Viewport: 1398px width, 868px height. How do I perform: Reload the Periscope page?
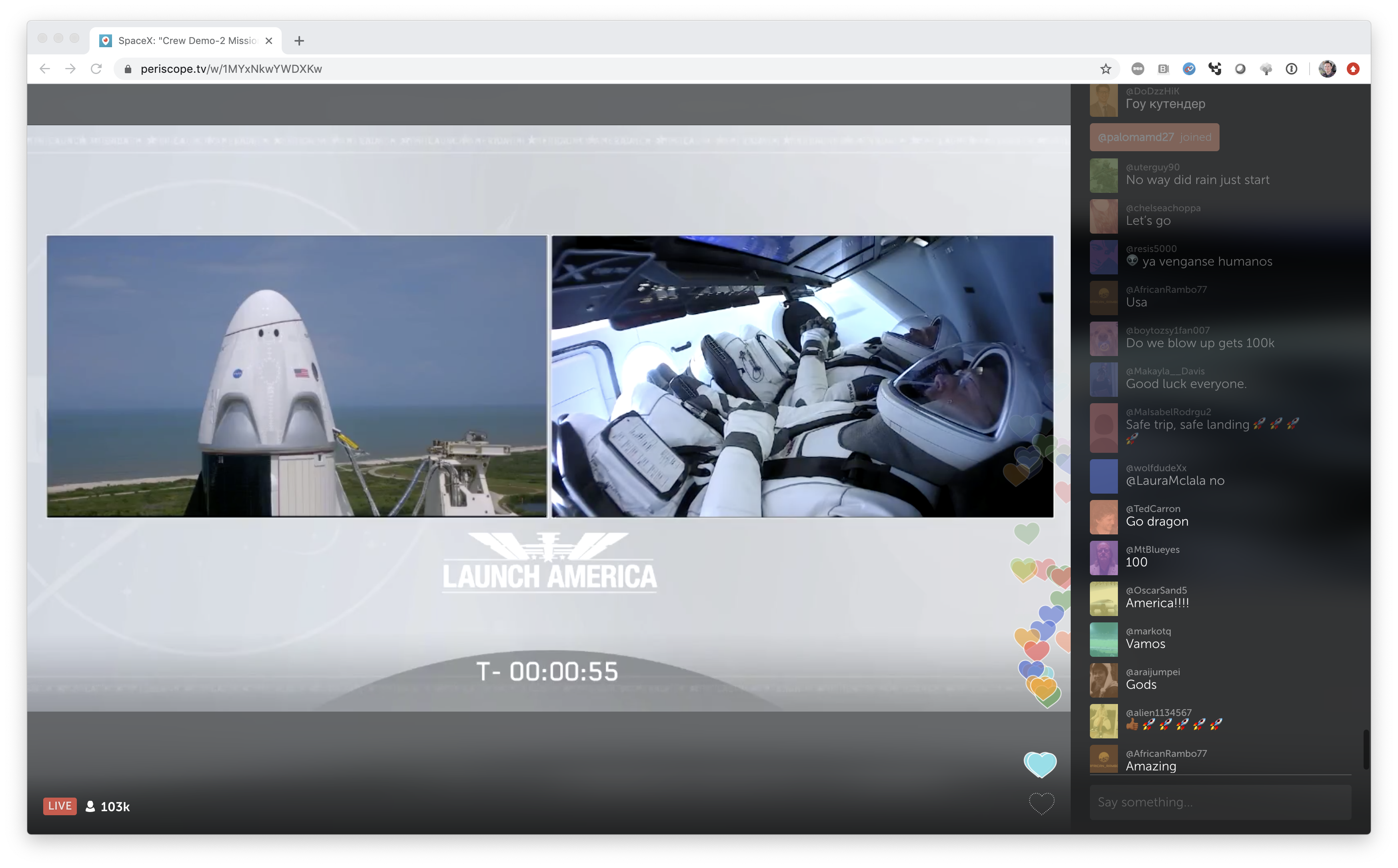[96, 69]
